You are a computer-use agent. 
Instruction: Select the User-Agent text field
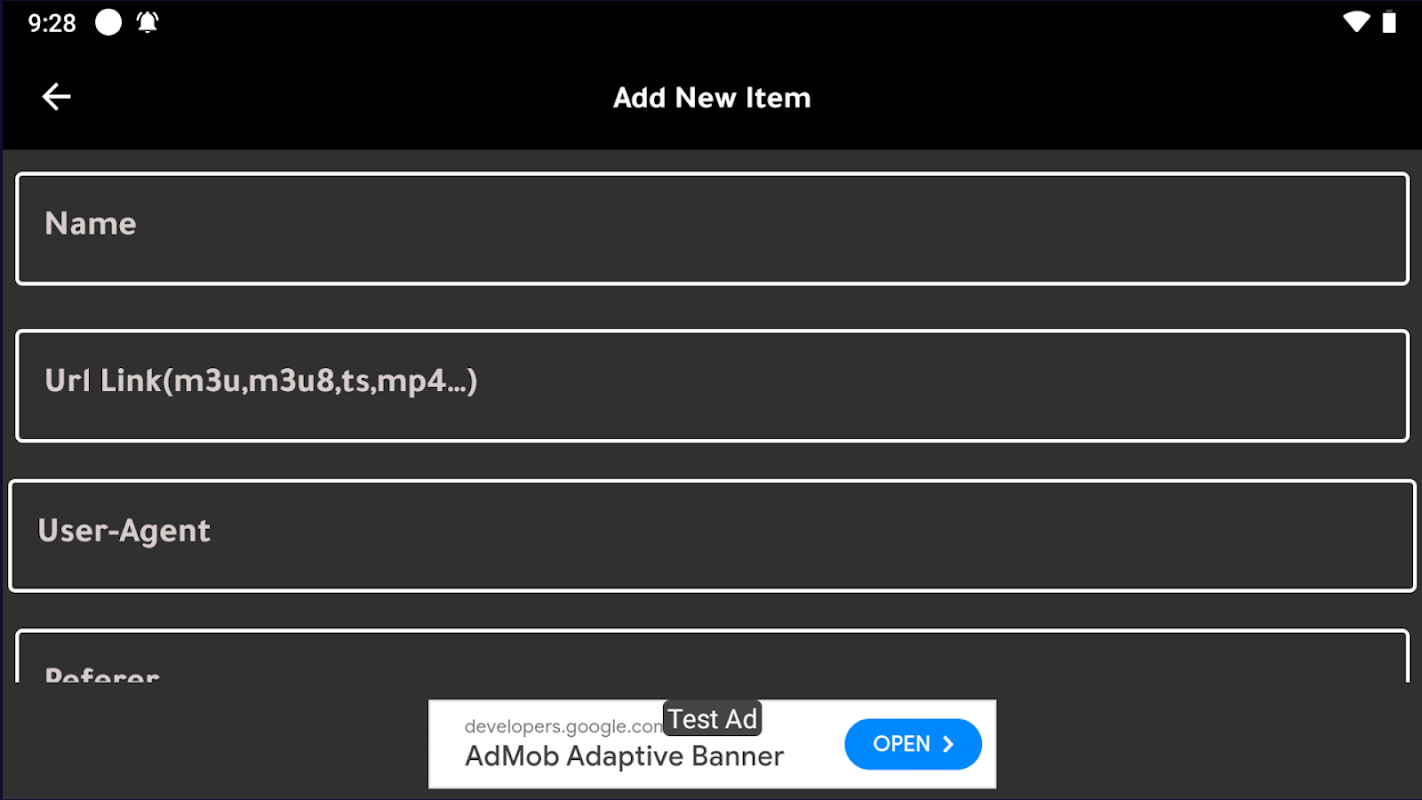(712, 536)
